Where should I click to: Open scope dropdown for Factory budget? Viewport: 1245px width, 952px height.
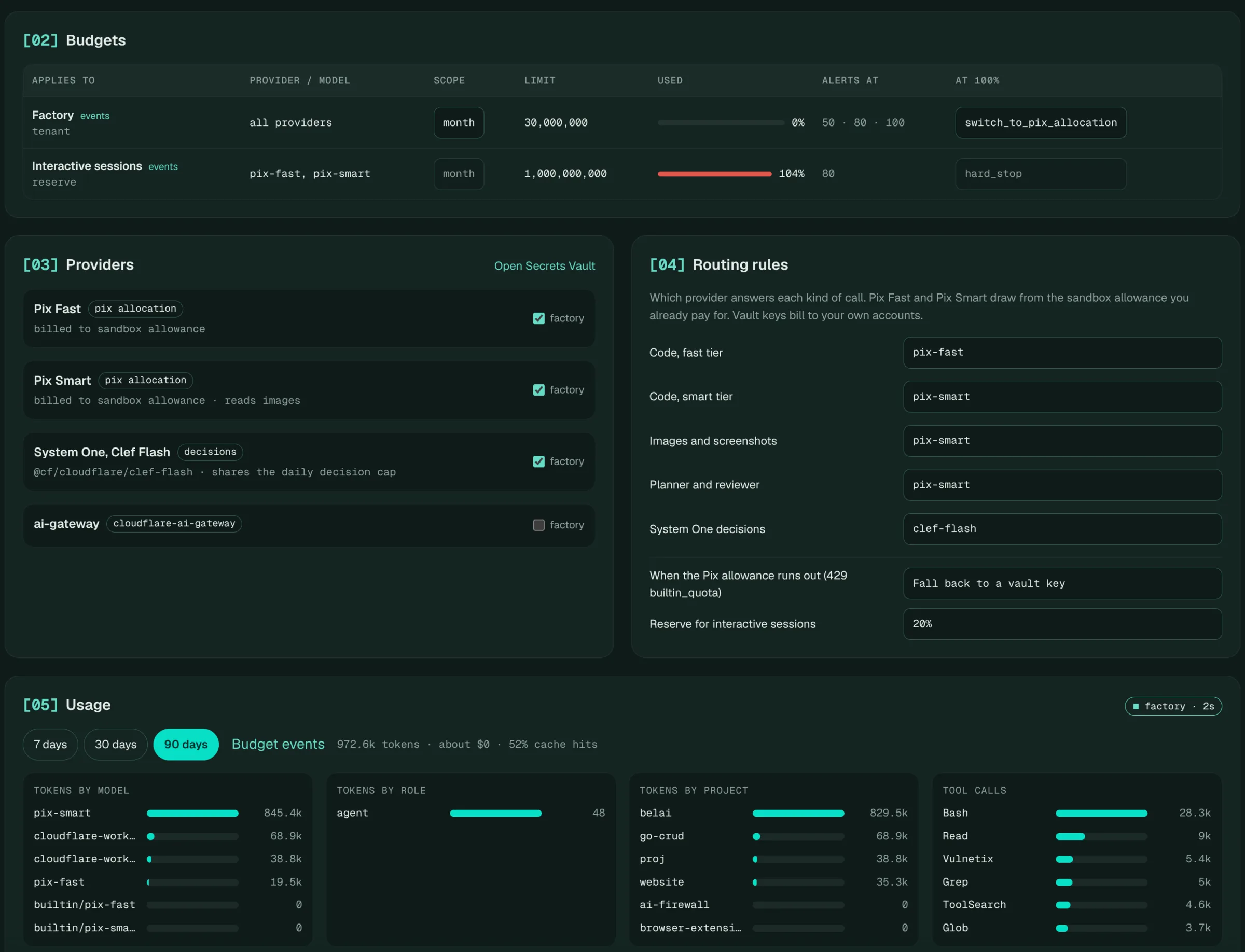459,122
